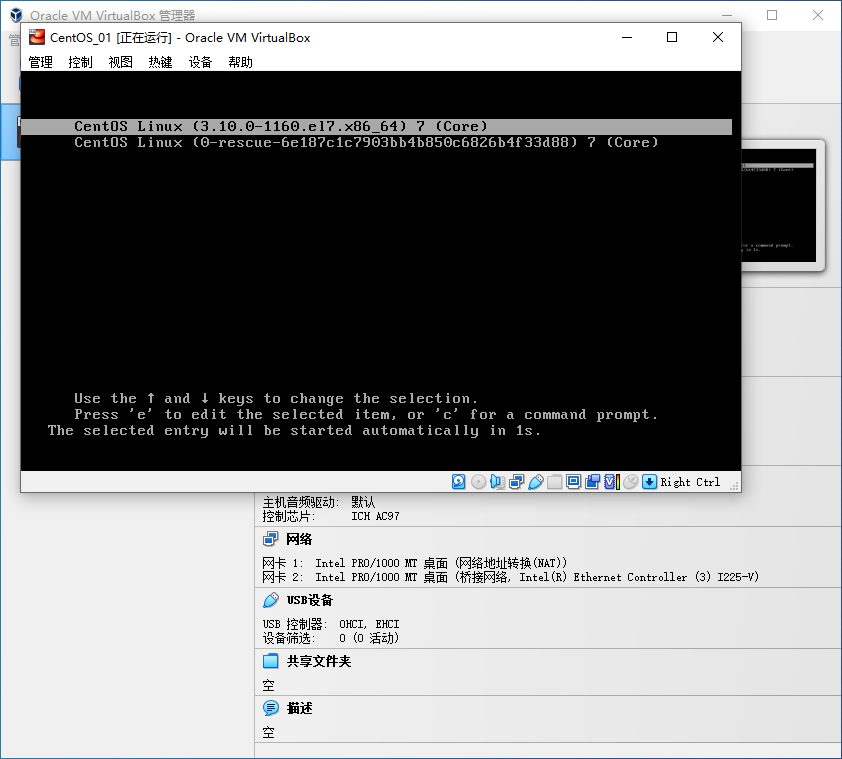Click the 控制芯片 ICH AC97 line
Screen dimensions: 842x759
click(x=331, y=516)
